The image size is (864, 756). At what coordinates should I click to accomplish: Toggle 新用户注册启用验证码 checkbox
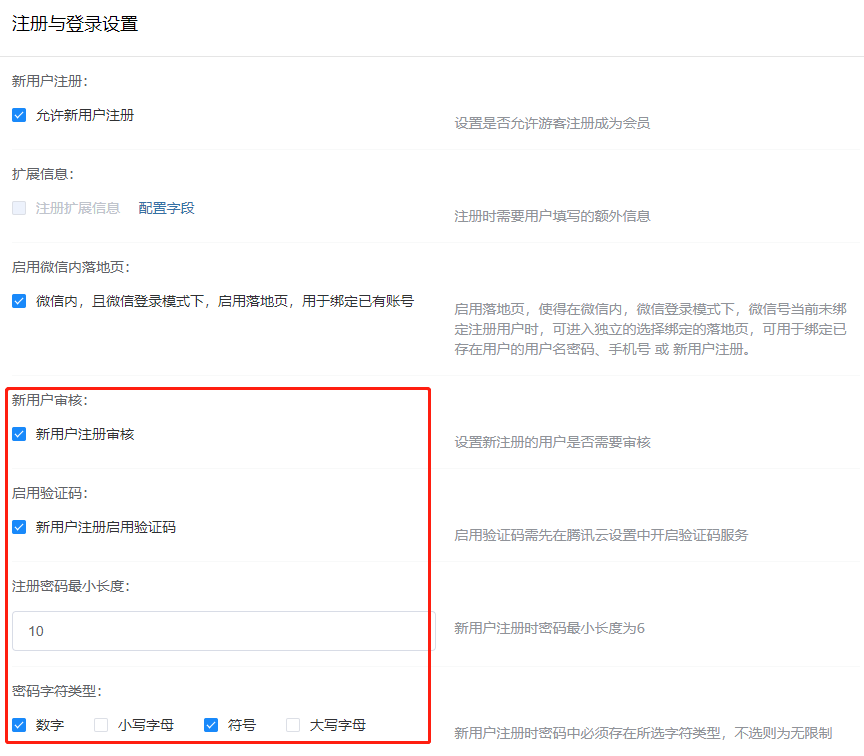(x=19, y=527)
